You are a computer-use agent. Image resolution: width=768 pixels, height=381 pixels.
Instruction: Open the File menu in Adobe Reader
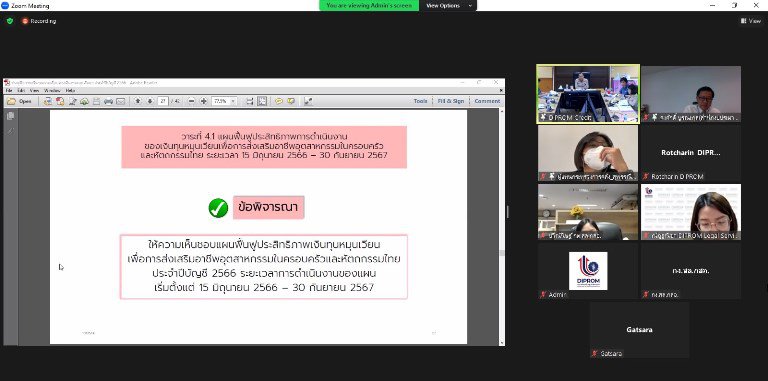pos(9,91)
